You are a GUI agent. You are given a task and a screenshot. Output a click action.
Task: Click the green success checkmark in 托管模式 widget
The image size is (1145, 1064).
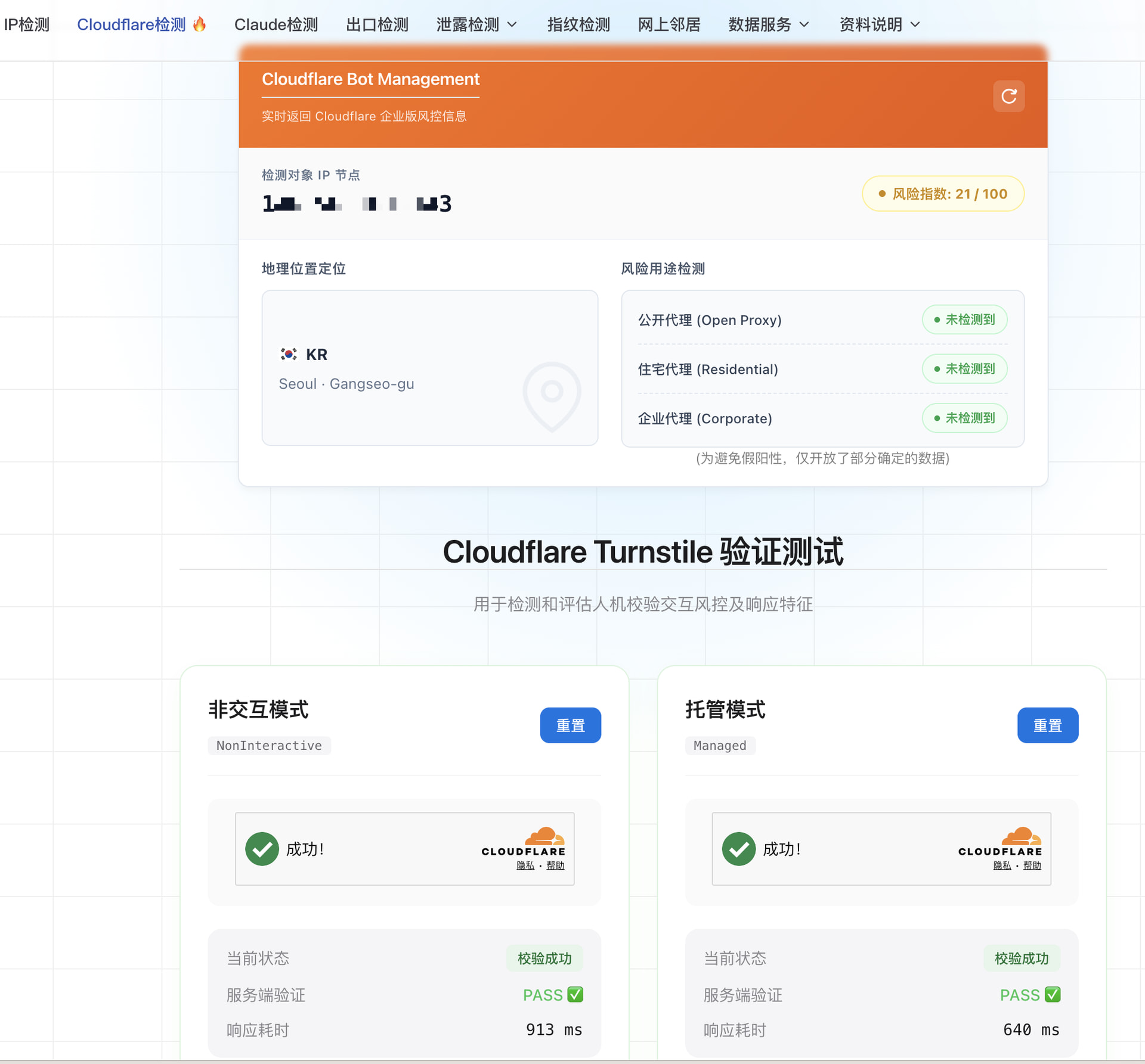pyautogui.click(x=738, y=848)
